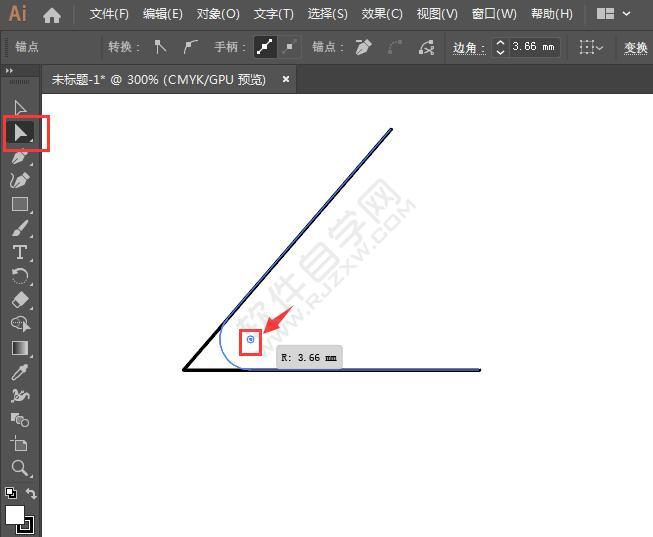The image size is (653, 537).
Task: Choose the Rectangle tool
Action: (20, 204)
